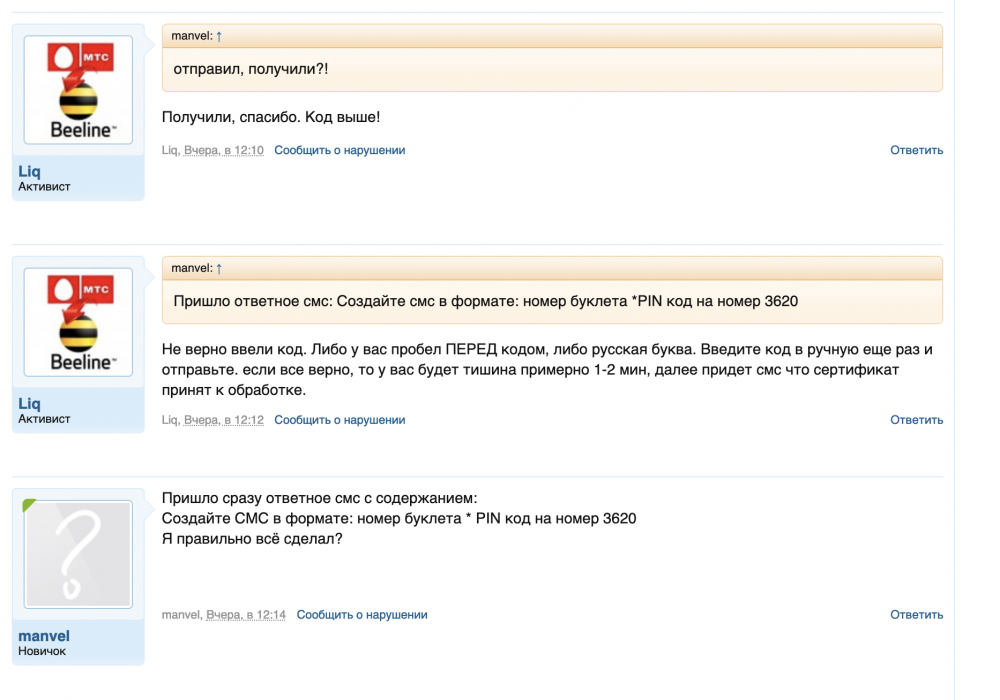Screen dimensions: 1000x700
Task: Open the permalink "Вчера, в 12:12"
Action: click(224, 420)
